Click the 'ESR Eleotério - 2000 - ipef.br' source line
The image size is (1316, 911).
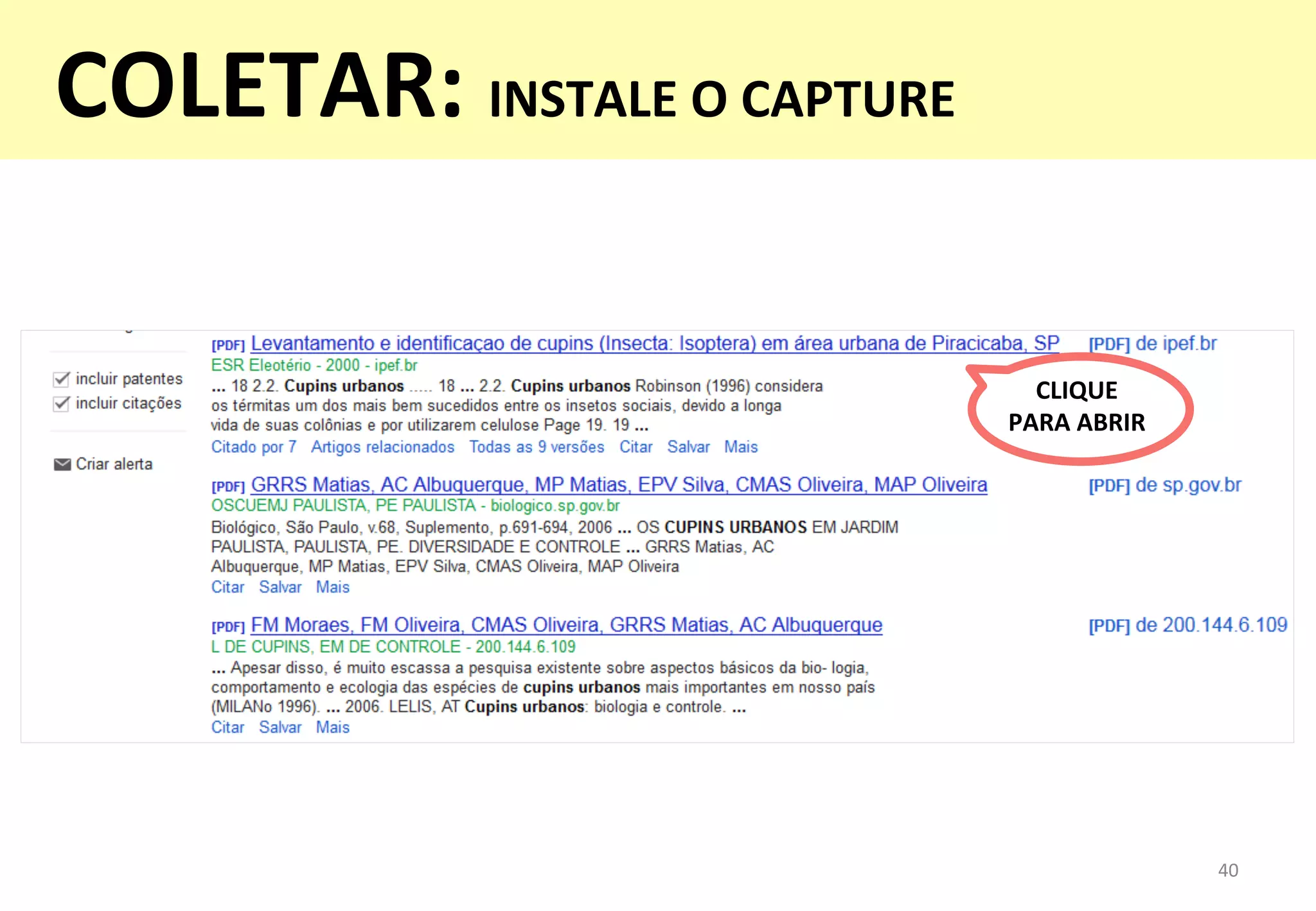click(314, 365)
